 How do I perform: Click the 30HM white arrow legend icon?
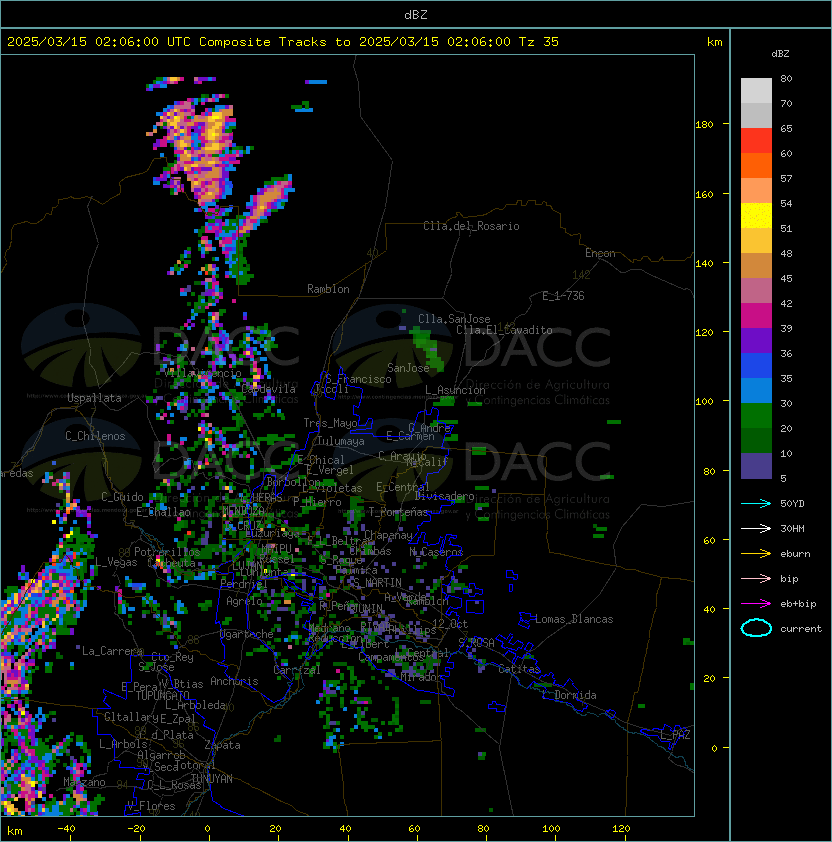tap(756, 528)
